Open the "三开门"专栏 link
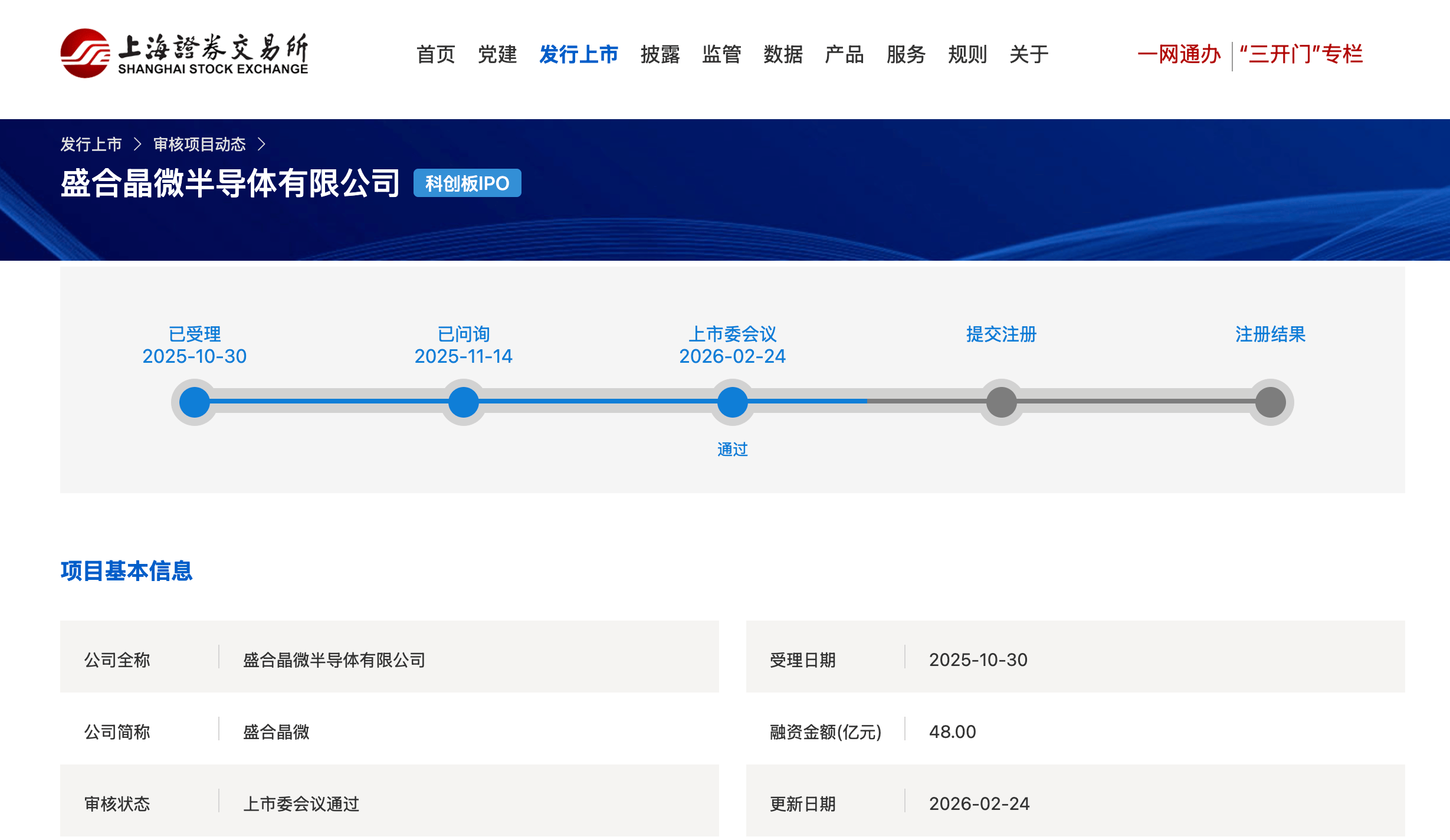This screenshot has width=1450, height=840. tap(1301, 54)
